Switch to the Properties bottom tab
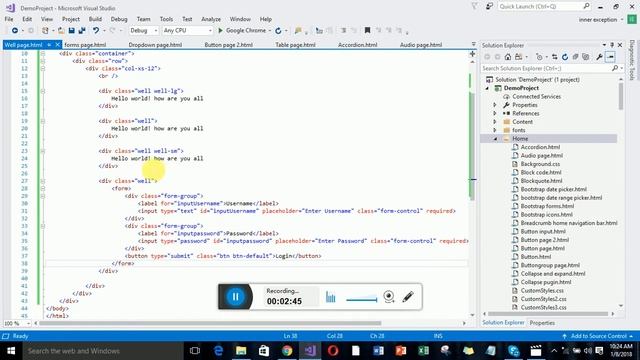The width and height of the screenshot is (640, 360). 542,323
